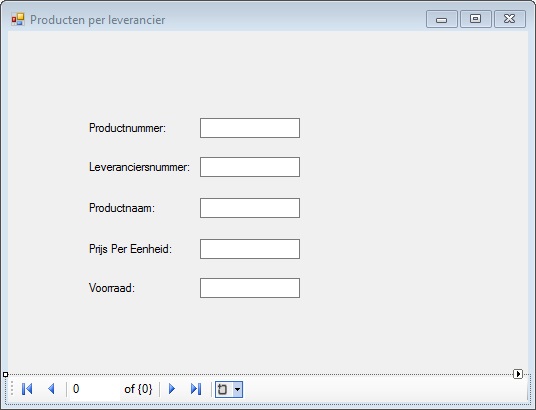Screen dimensions: 536x410
Task: Open the add-item type dropdown arrow
Action: pos(238,389)
